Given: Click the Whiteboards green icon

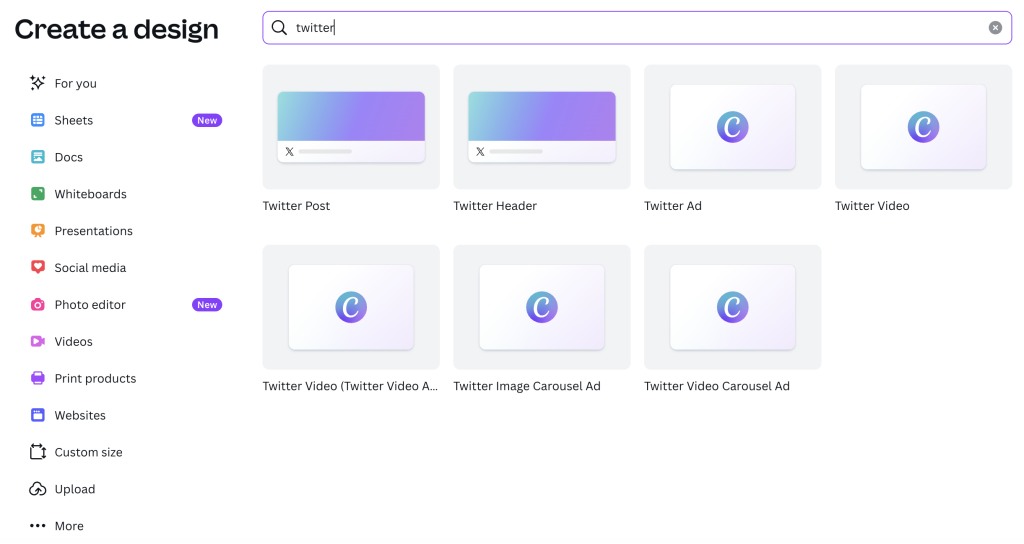Looking at the screenshot, I should pos(38,194).
